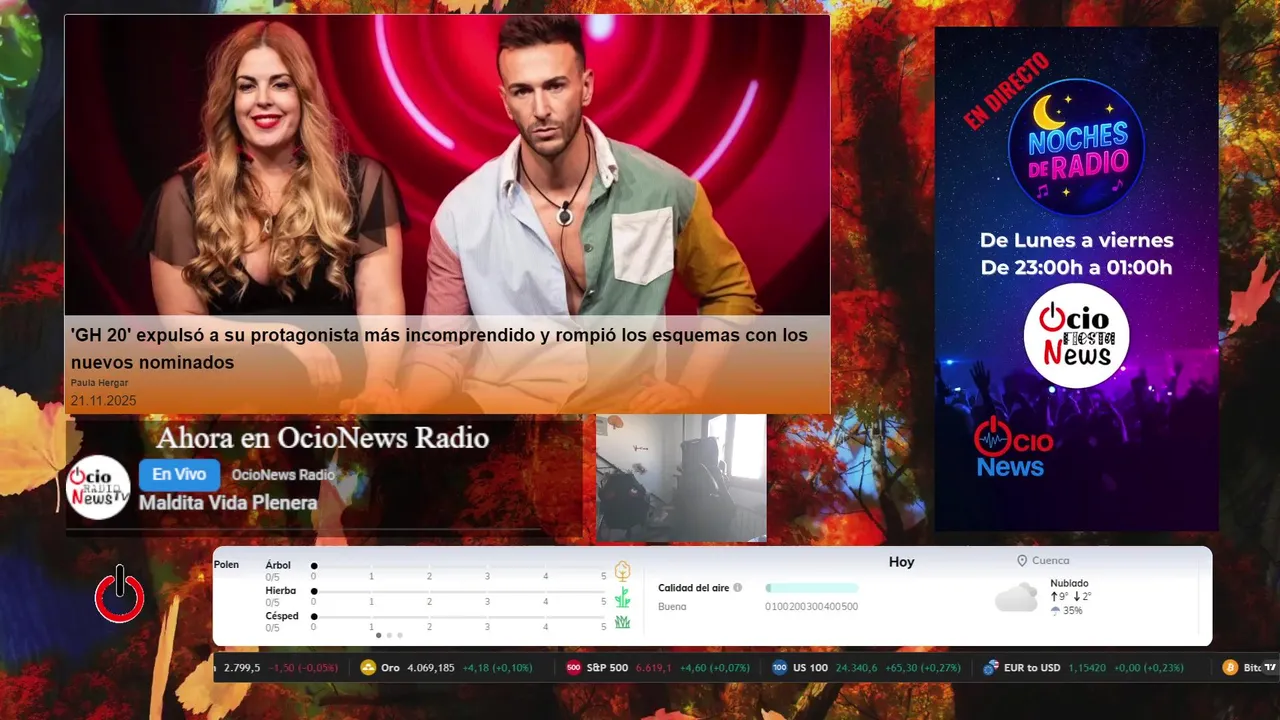The height and width of the screenshot is (720, 1280).
Task: Click the TradingView logo on ticker
Action: [x=1270, y=667]
